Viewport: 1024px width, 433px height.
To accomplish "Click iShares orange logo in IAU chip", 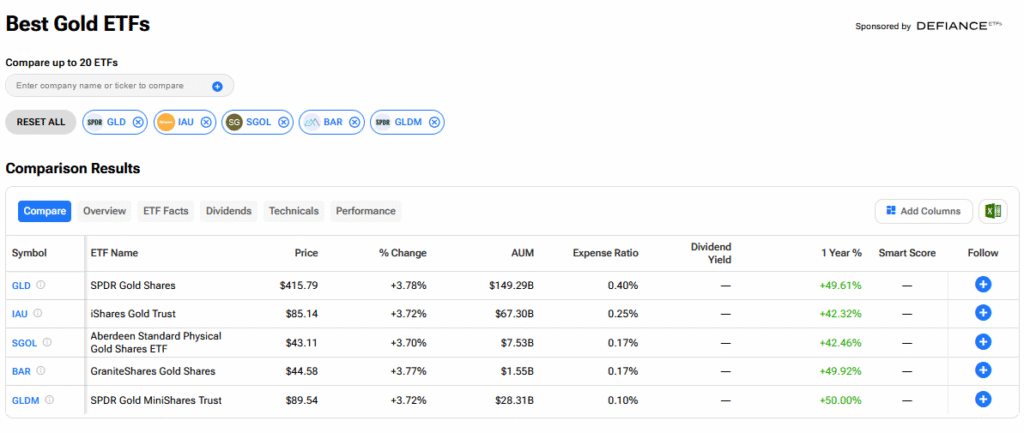I will [166, 122].
